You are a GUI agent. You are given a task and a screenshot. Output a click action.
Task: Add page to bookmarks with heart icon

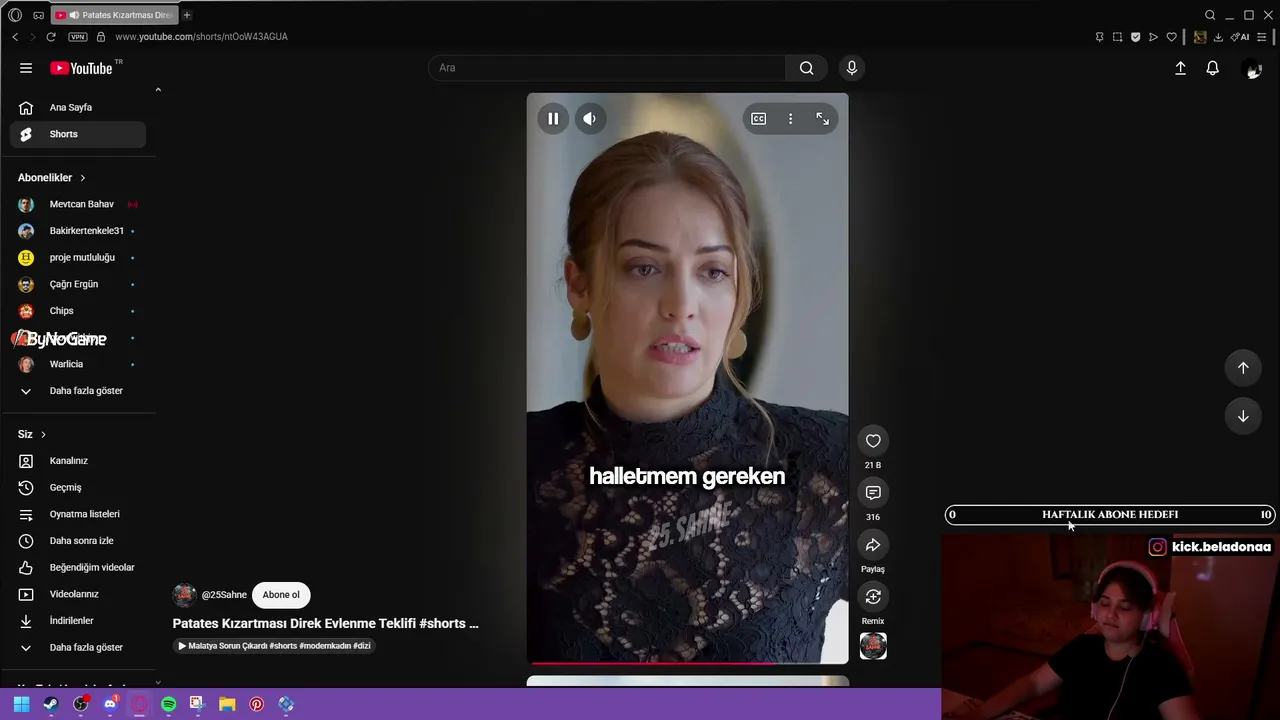(x=1171, y=37)
